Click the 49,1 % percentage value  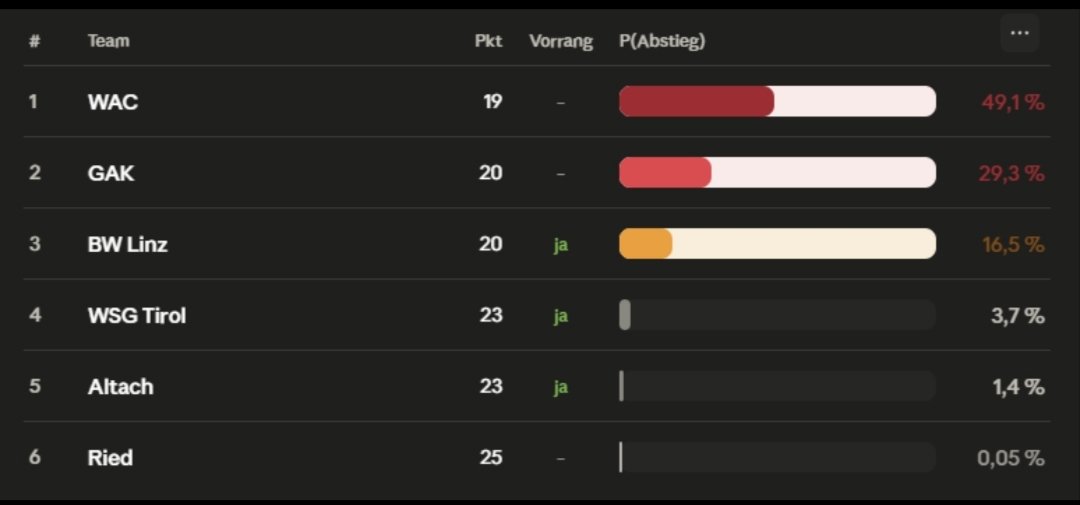click(1013, 102)
